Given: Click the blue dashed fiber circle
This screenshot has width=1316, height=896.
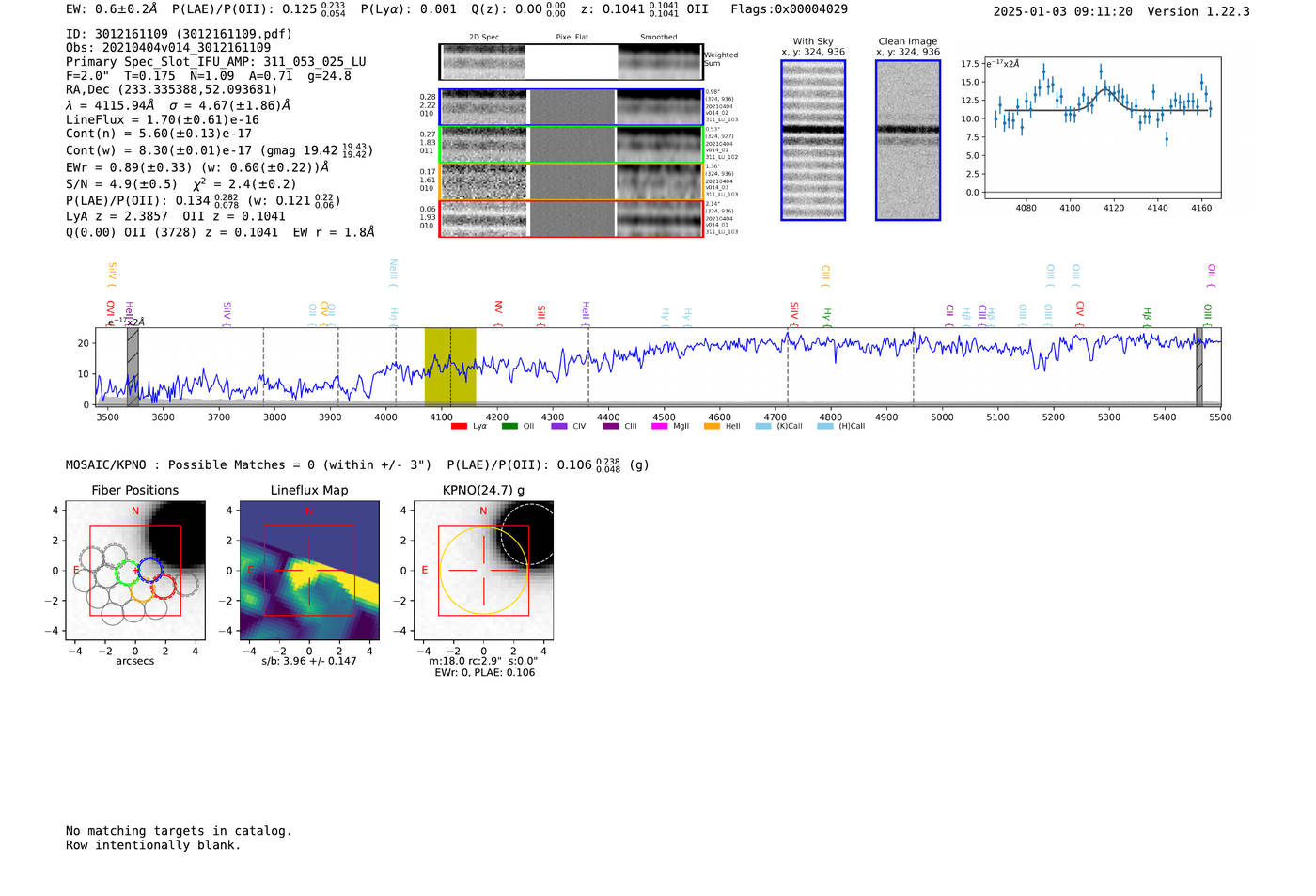Looking at the screenshot, I should point(150,570).
